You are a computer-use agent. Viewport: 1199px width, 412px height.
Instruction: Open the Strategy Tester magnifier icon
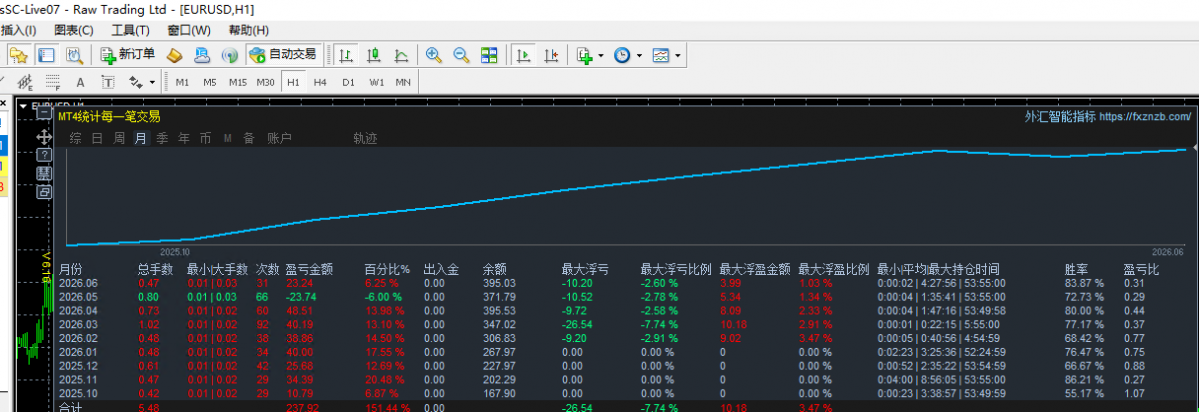click(74, 55)
